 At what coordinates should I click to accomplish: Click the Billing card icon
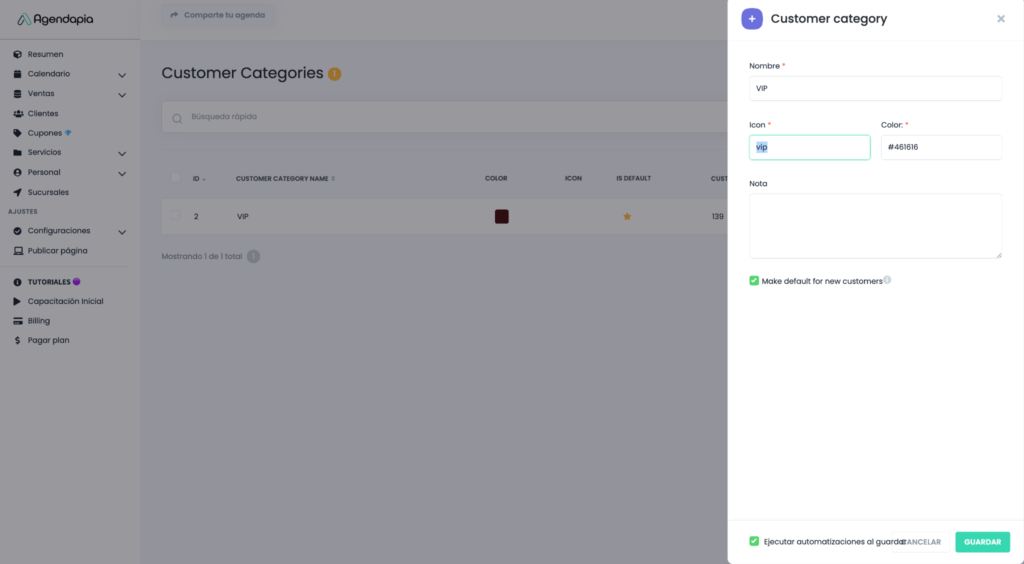[x=18, y=321]
